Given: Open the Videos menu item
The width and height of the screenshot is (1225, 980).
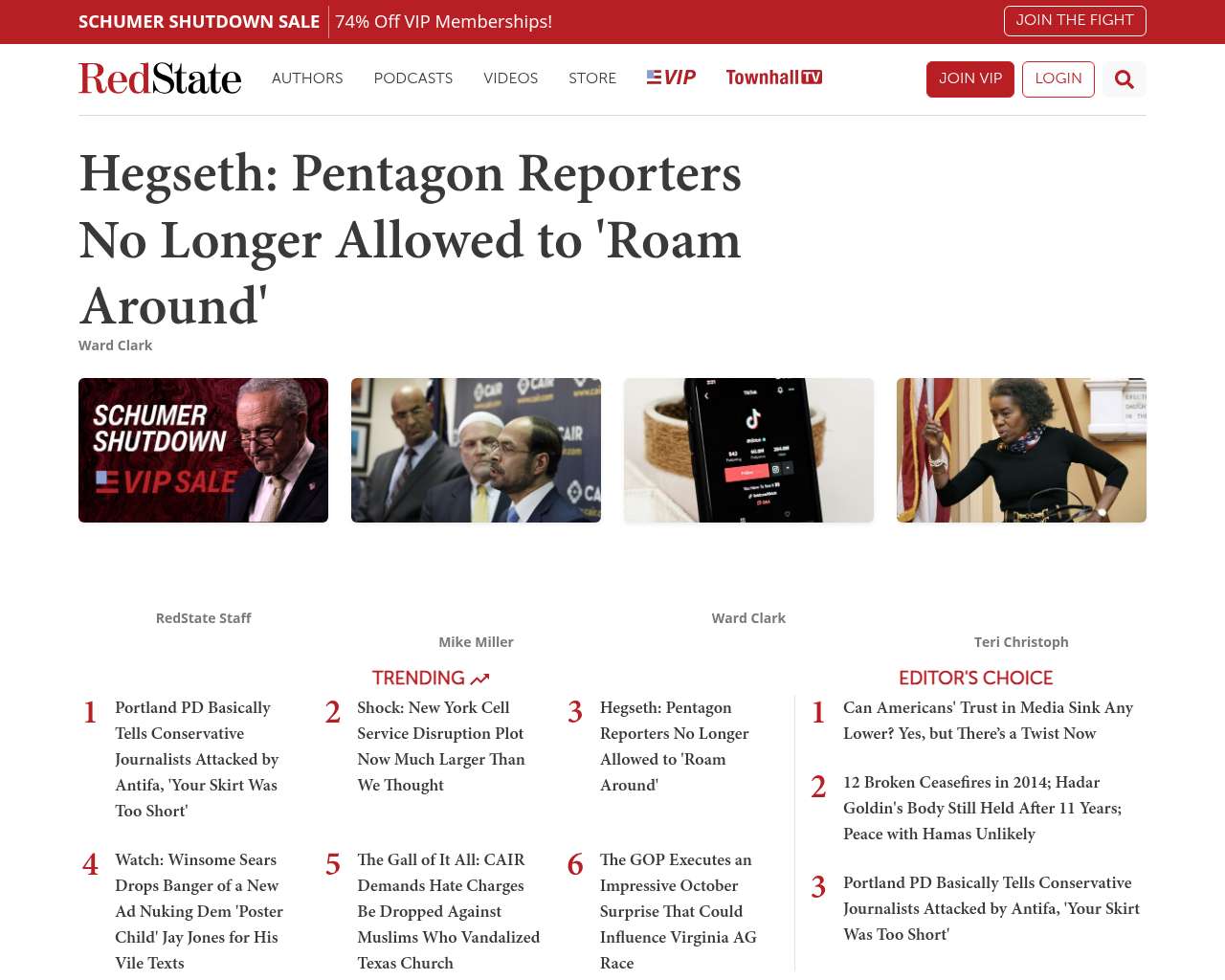Looking at the screenshot, I should 510,78.
